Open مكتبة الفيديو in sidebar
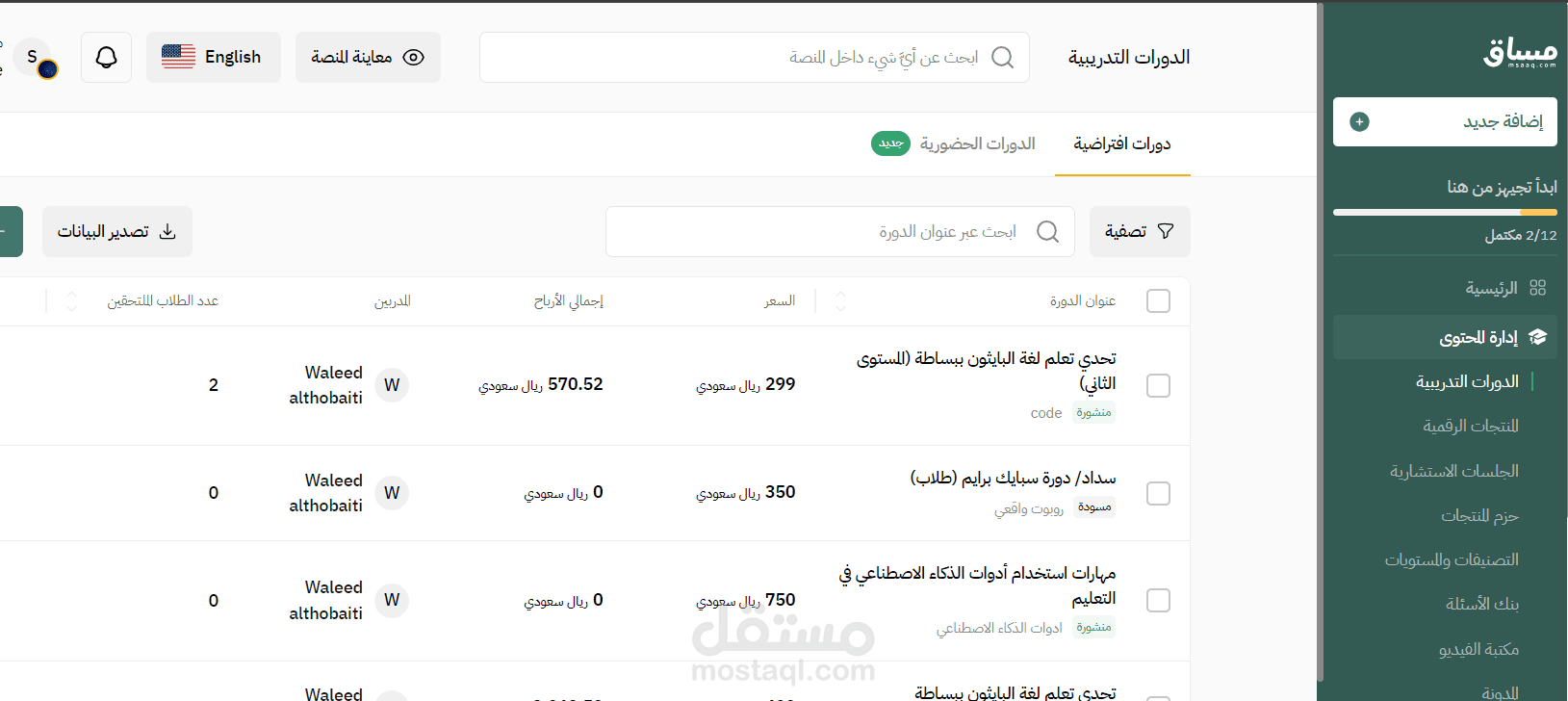The image size is (1568, 701). tap(1478, 650)
